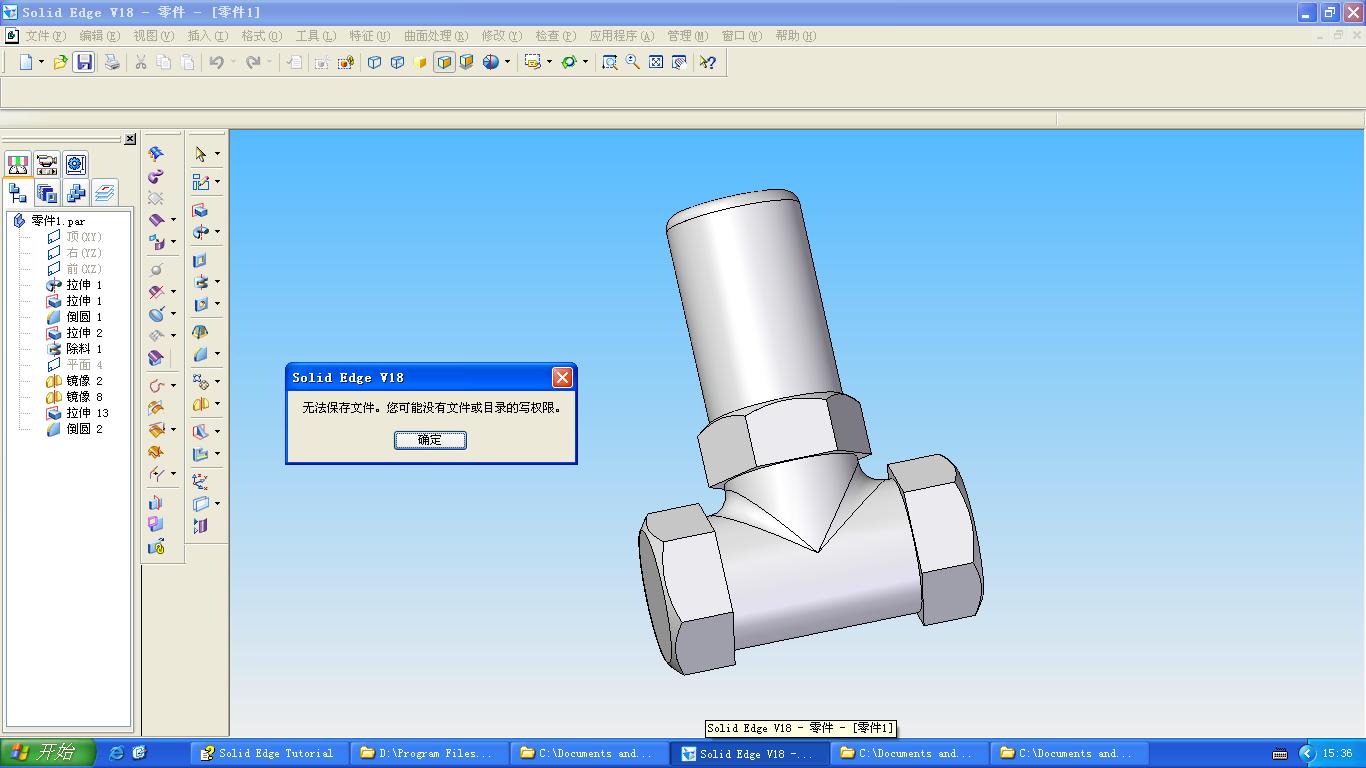Open the 视图 menu
This screenshot has height=768, width=1366.
point(154,36)
